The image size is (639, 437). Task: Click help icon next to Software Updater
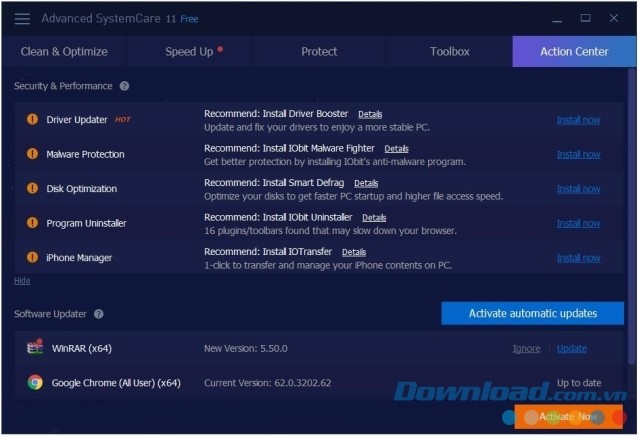99,314
